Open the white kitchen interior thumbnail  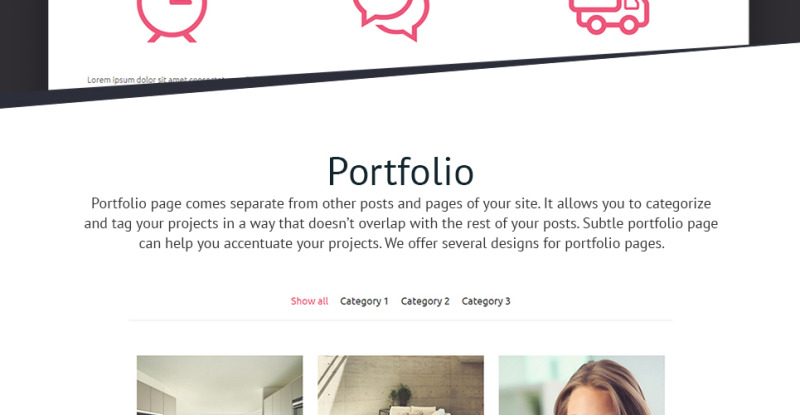coord(219,385)
